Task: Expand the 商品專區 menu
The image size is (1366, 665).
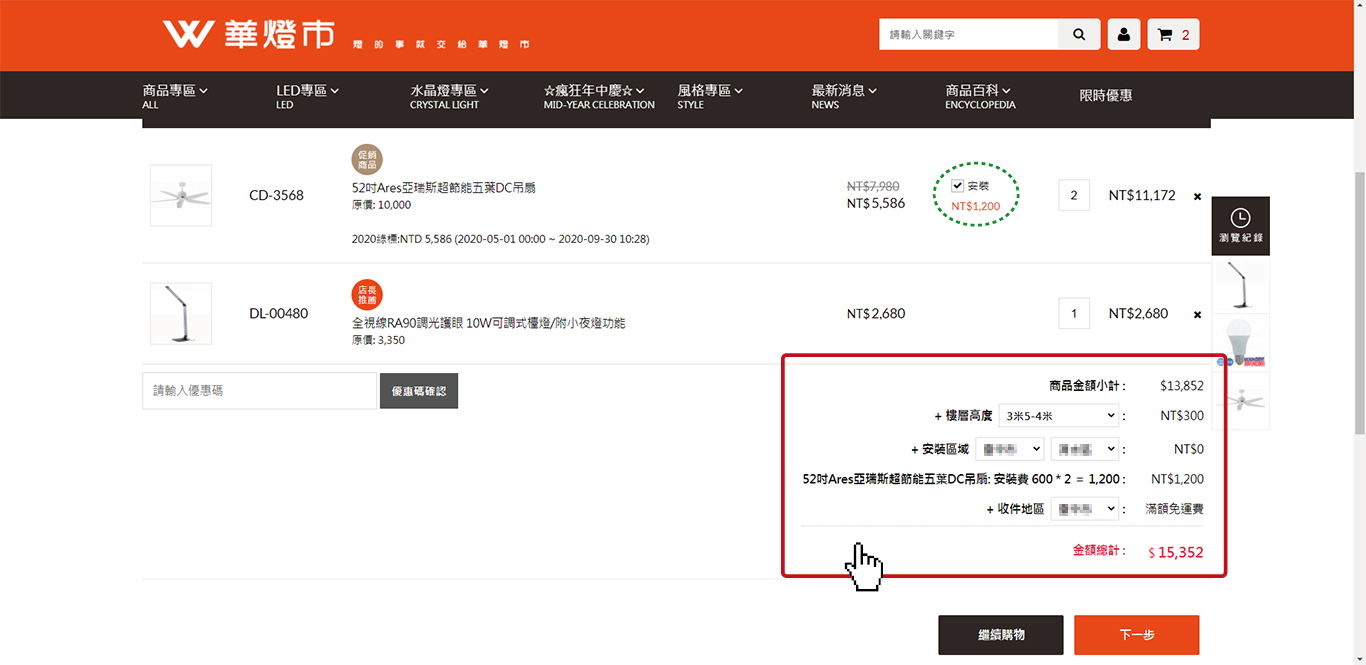Action: [175, 96]
